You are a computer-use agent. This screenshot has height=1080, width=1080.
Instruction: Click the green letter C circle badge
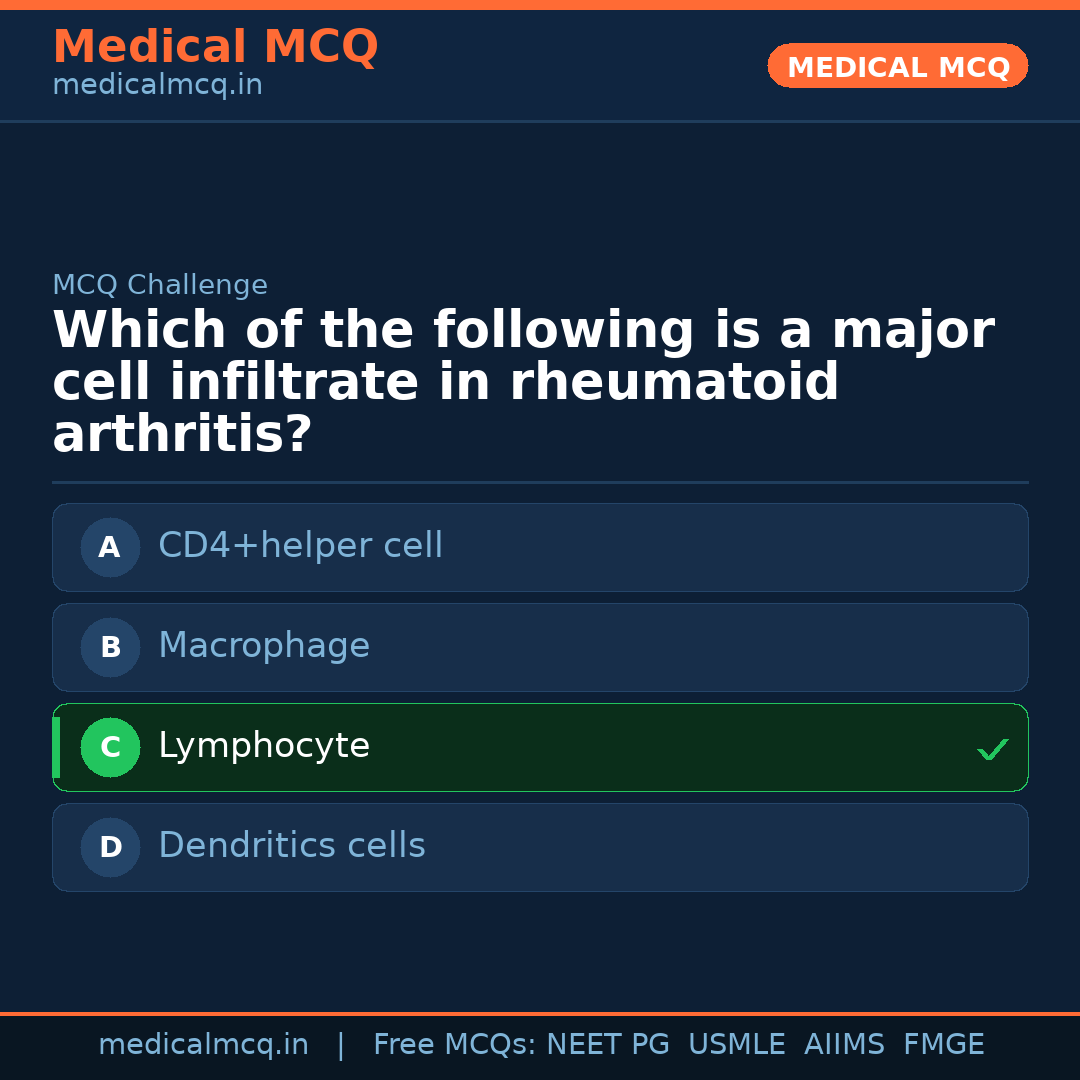click(110, 747)
